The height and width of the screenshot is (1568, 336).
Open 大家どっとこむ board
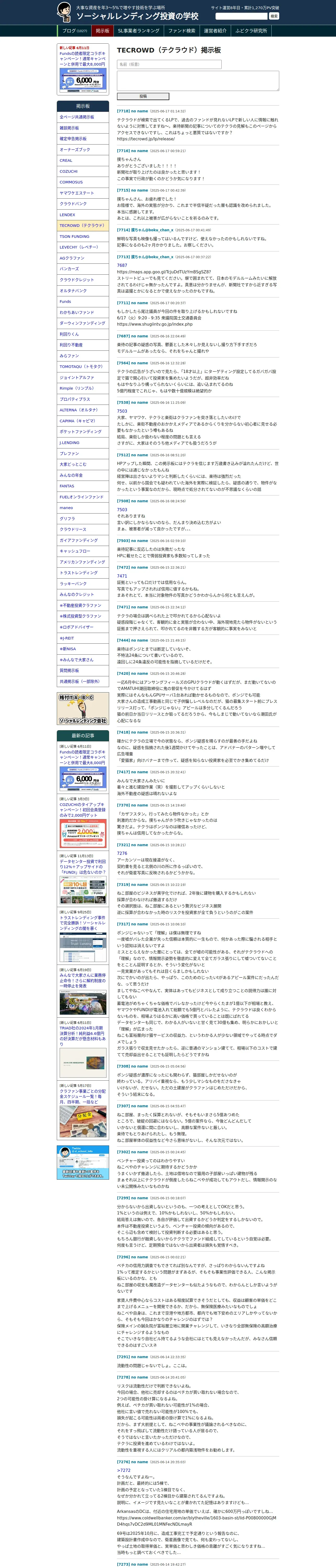[x=83, y=464]
